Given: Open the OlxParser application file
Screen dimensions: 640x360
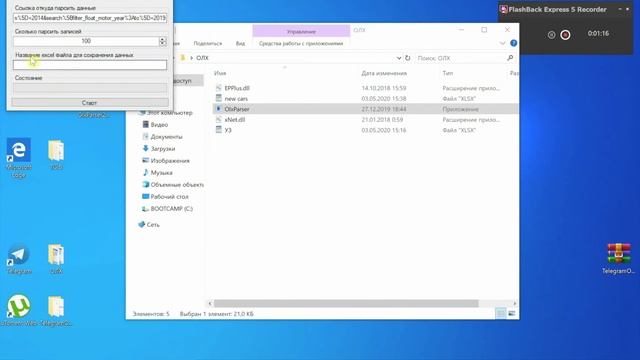Looking at the screenshot, I should point(237,109).
